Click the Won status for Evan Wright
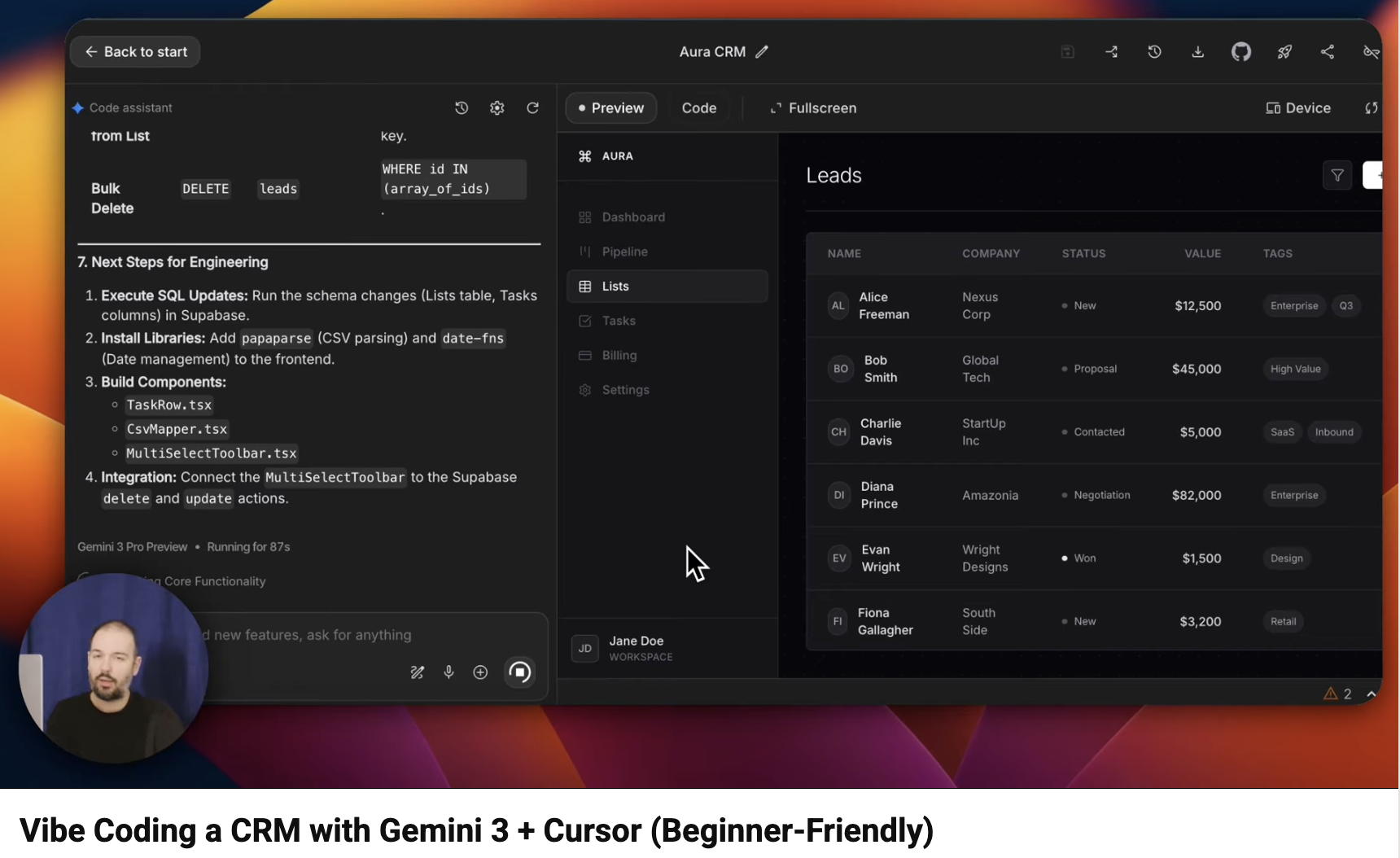Image resolution: width=1400 pixels, height=858 pixels. click(1078, 558)
